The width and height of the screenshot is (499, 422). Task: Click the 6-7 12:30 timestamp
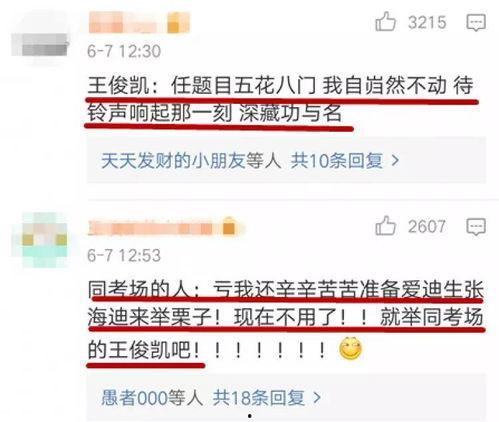point(124,51)
